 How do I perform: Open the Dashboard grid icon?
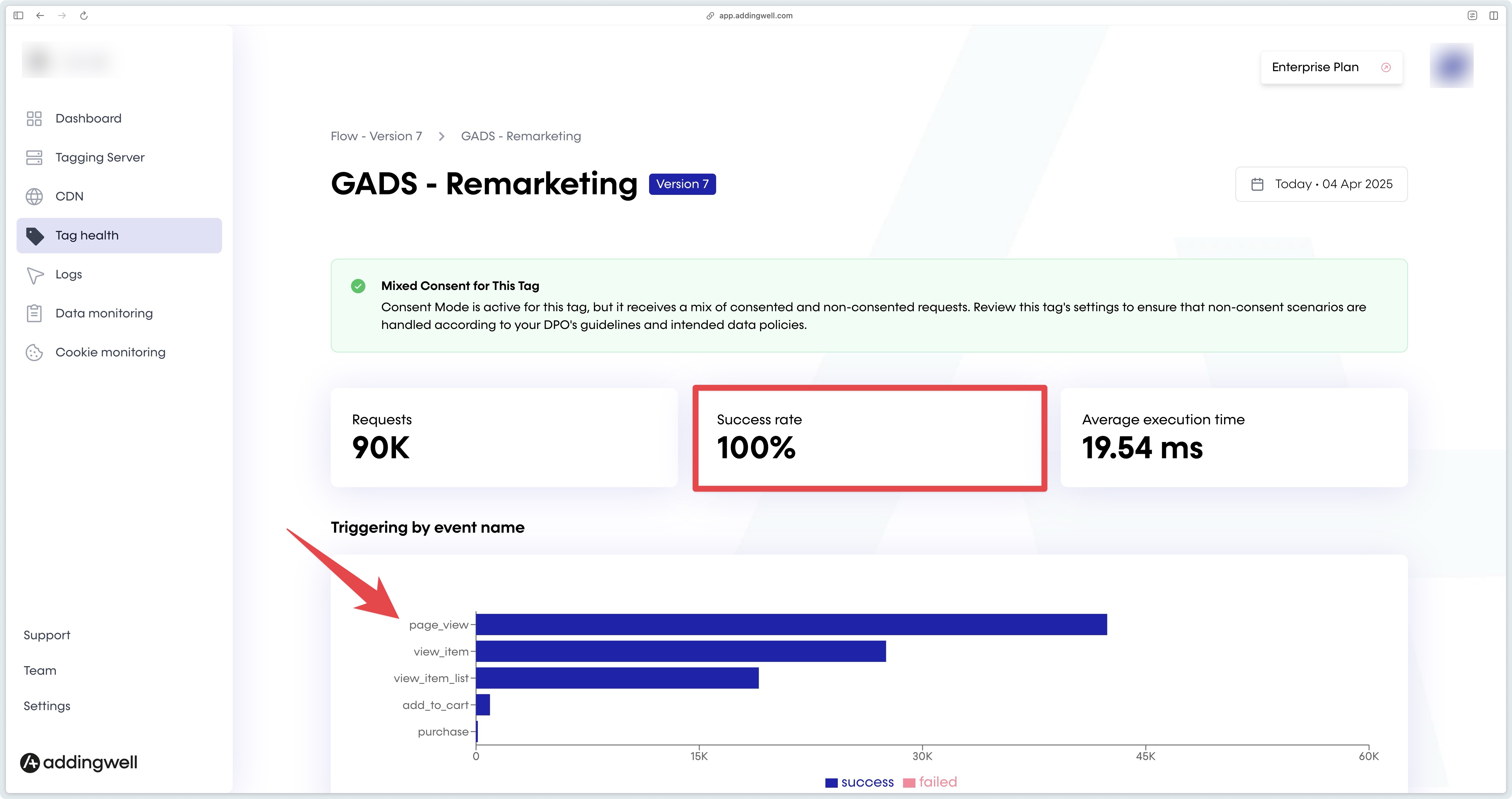tap(34, 119)
